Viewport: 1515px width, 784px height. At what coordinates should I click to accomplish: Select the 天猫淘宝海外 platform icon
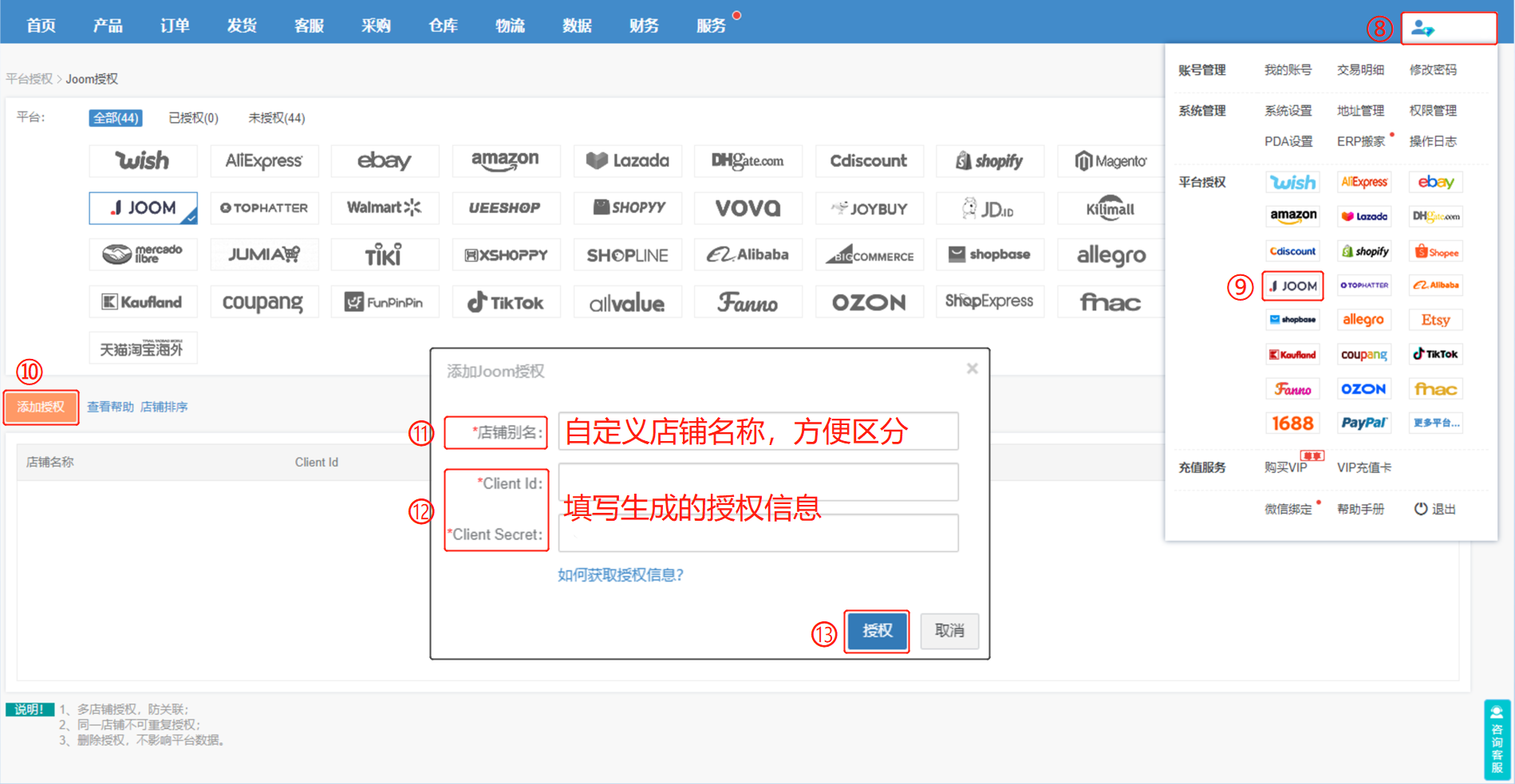click(143, 348)
